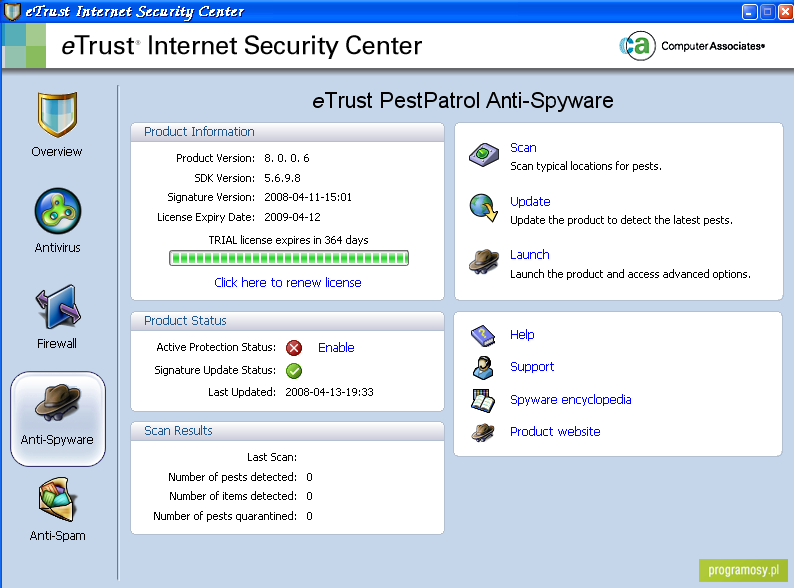Screen dimensions: 794x588
Task: Click 'Last Scan:' label
Action: (272, 457)
